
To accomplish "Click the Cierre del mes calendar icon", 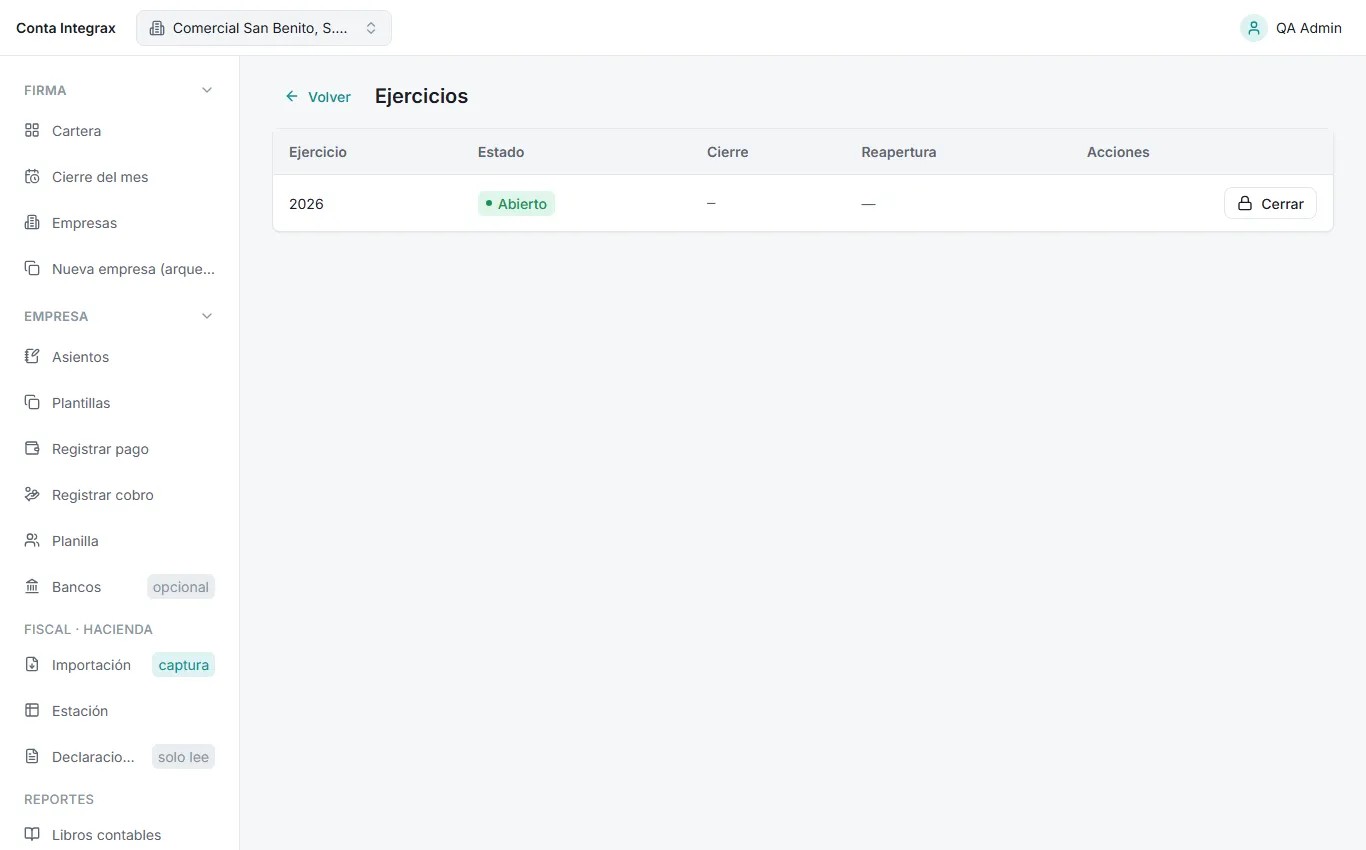I will [x=32, y=177].
